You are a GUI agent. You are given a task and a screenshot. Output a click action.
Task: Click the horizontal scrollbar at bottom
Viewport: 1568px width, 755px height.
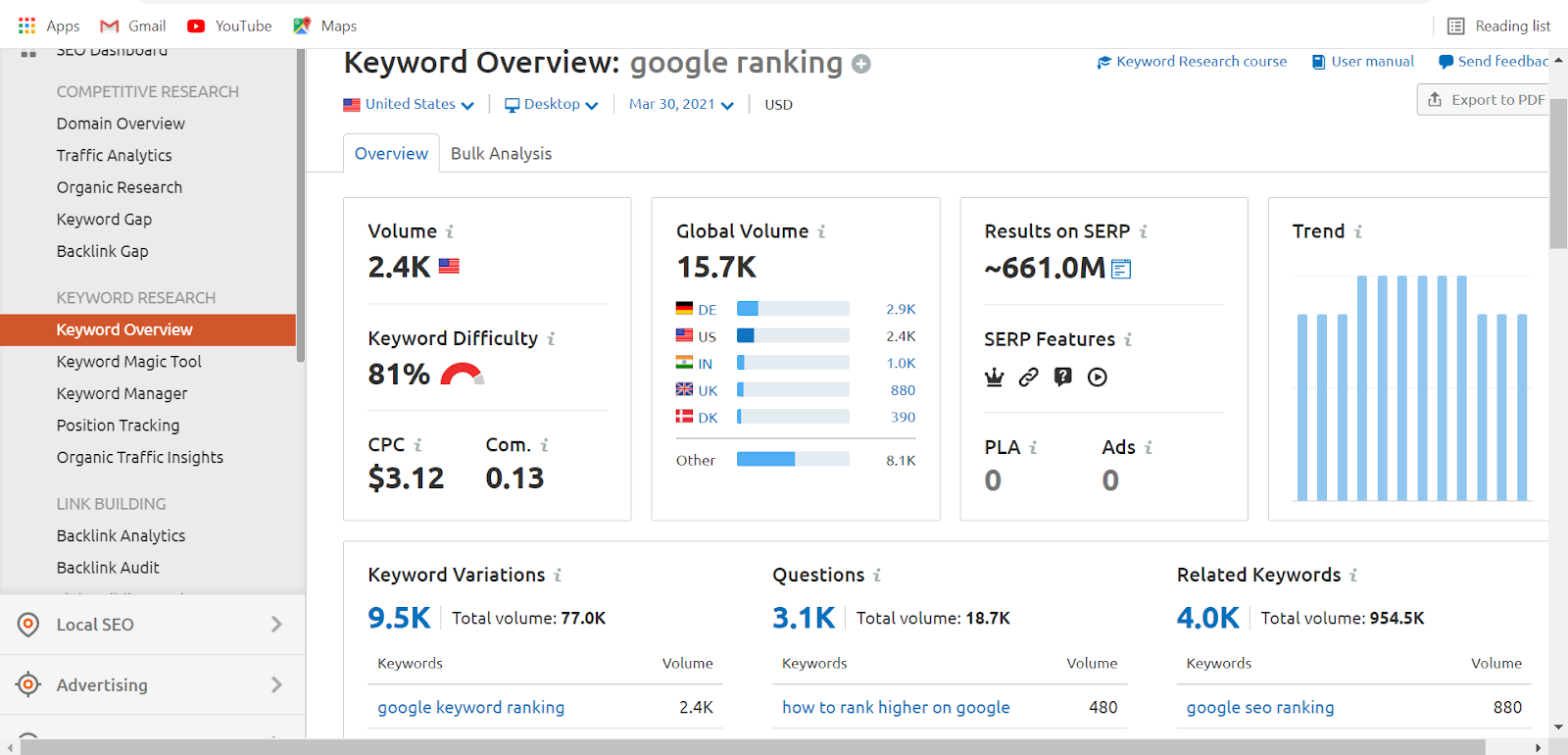tap(753, 747)
